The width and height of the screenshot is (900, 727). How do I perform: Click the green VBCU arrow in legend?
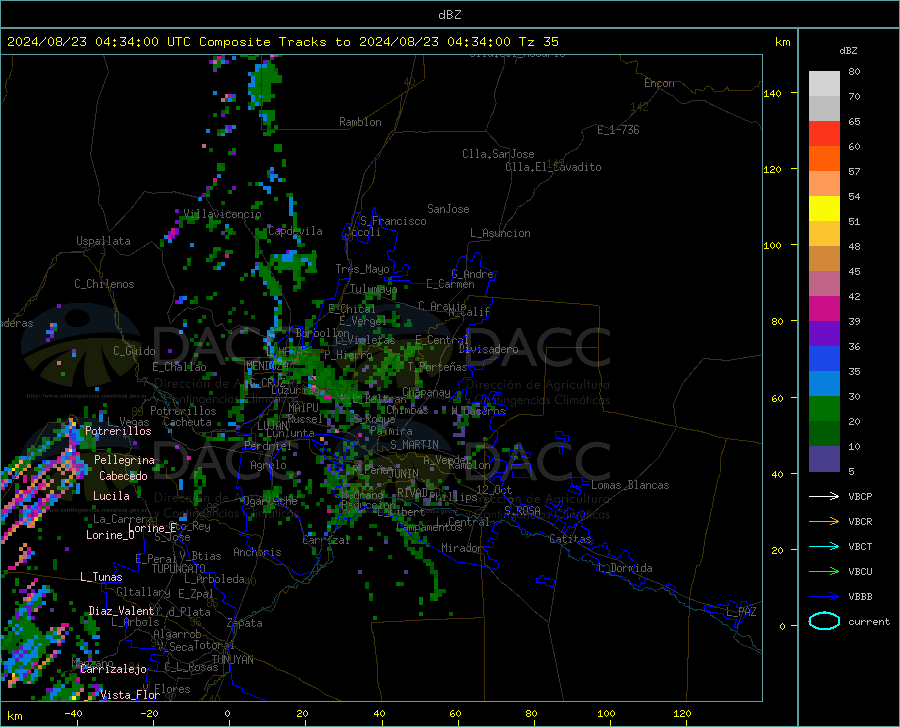(x=824, y=572)
